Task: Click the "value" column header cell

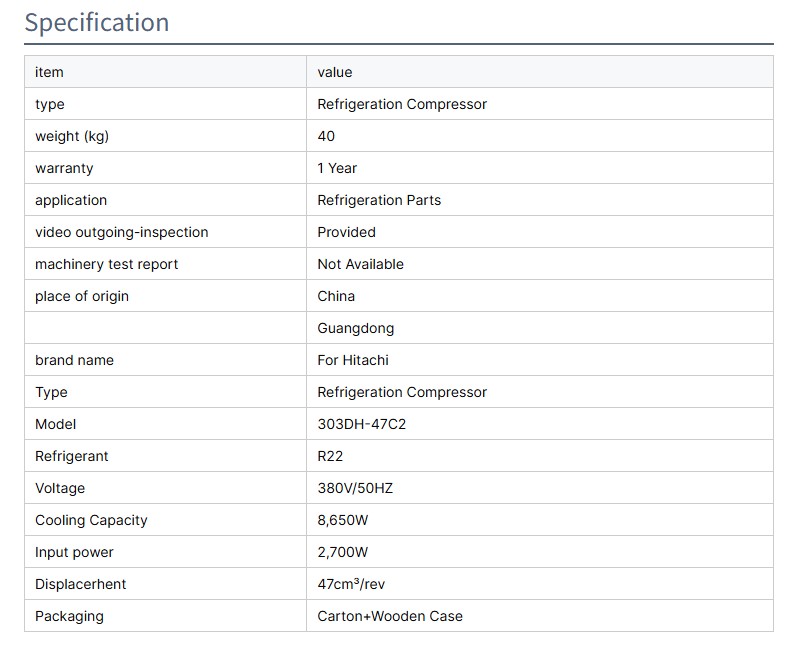Action: pos(335,72)
